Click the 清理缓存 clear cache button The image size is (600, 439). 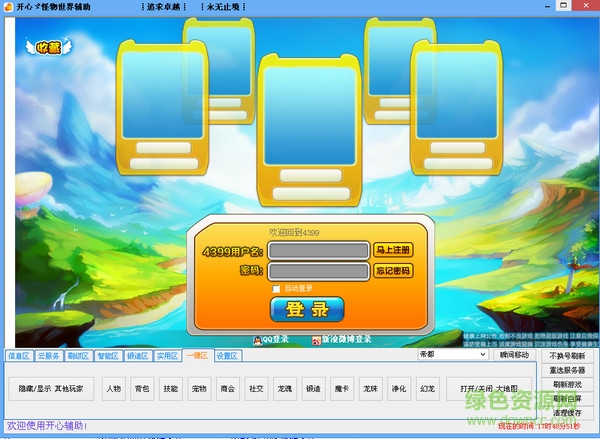pos(567,413)
